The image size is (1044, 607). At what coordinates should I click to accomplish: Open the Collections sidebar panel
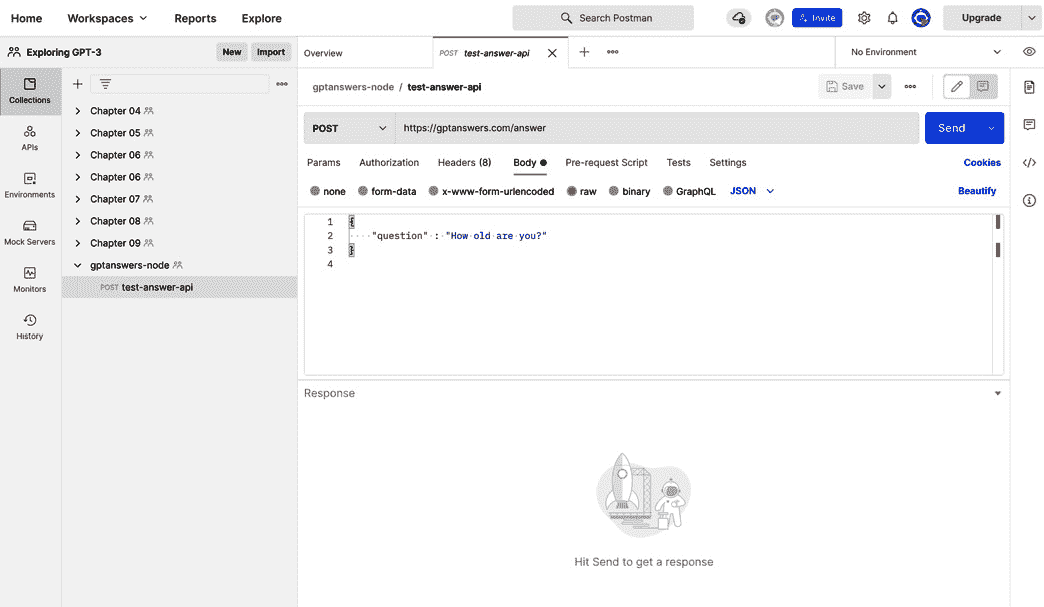click(30, 91)
